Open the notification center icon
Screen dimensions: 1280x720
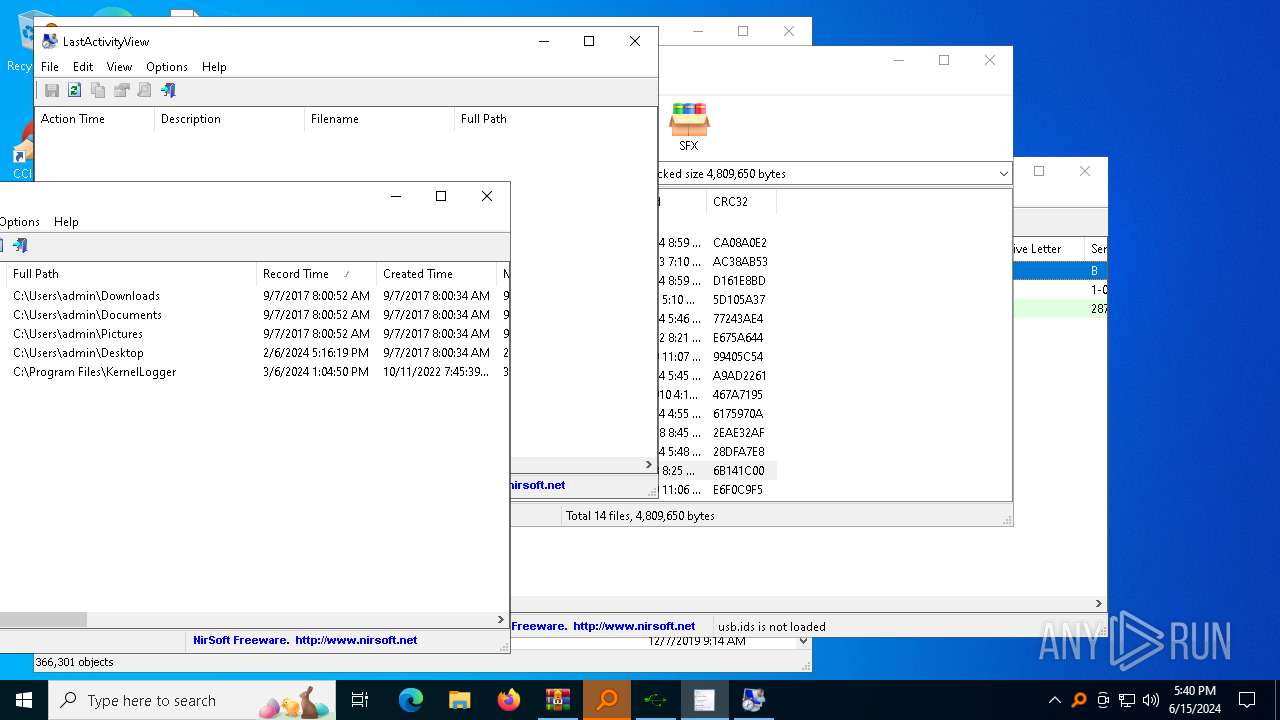tap(1247, 700)
